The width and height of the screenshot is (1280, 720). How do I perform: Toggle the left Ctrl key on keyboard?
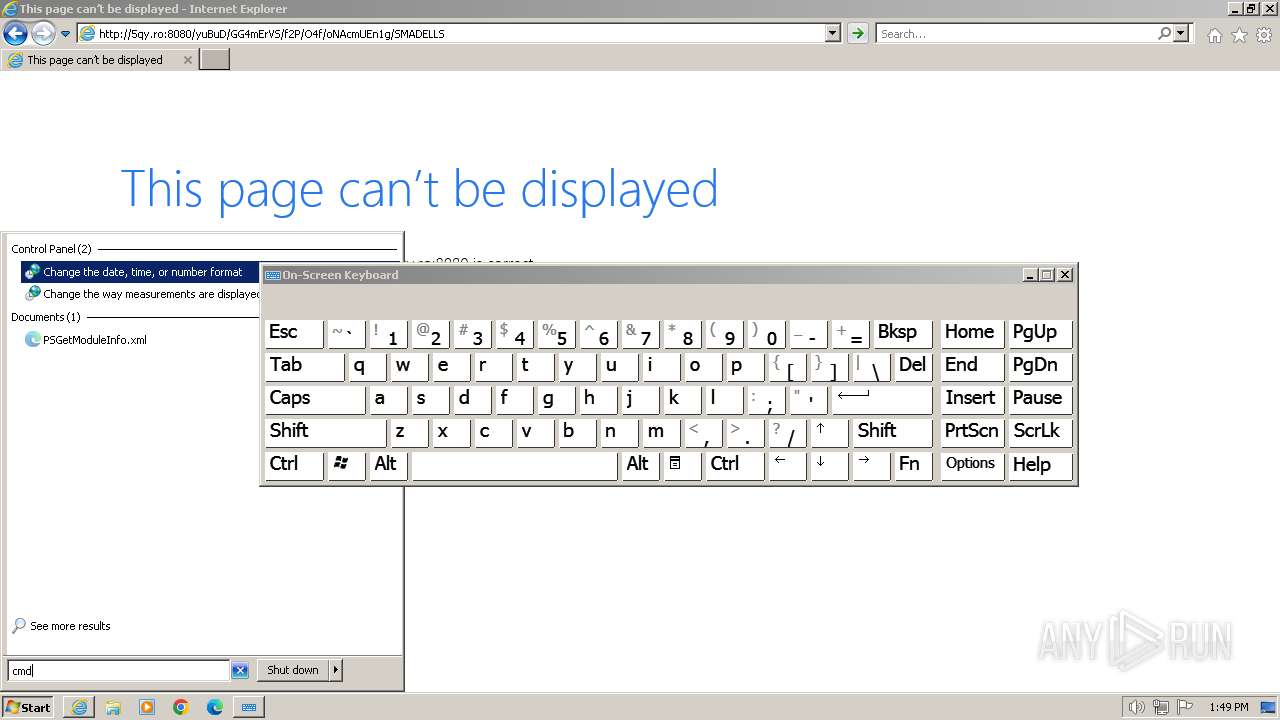click(x=294, y=465)
